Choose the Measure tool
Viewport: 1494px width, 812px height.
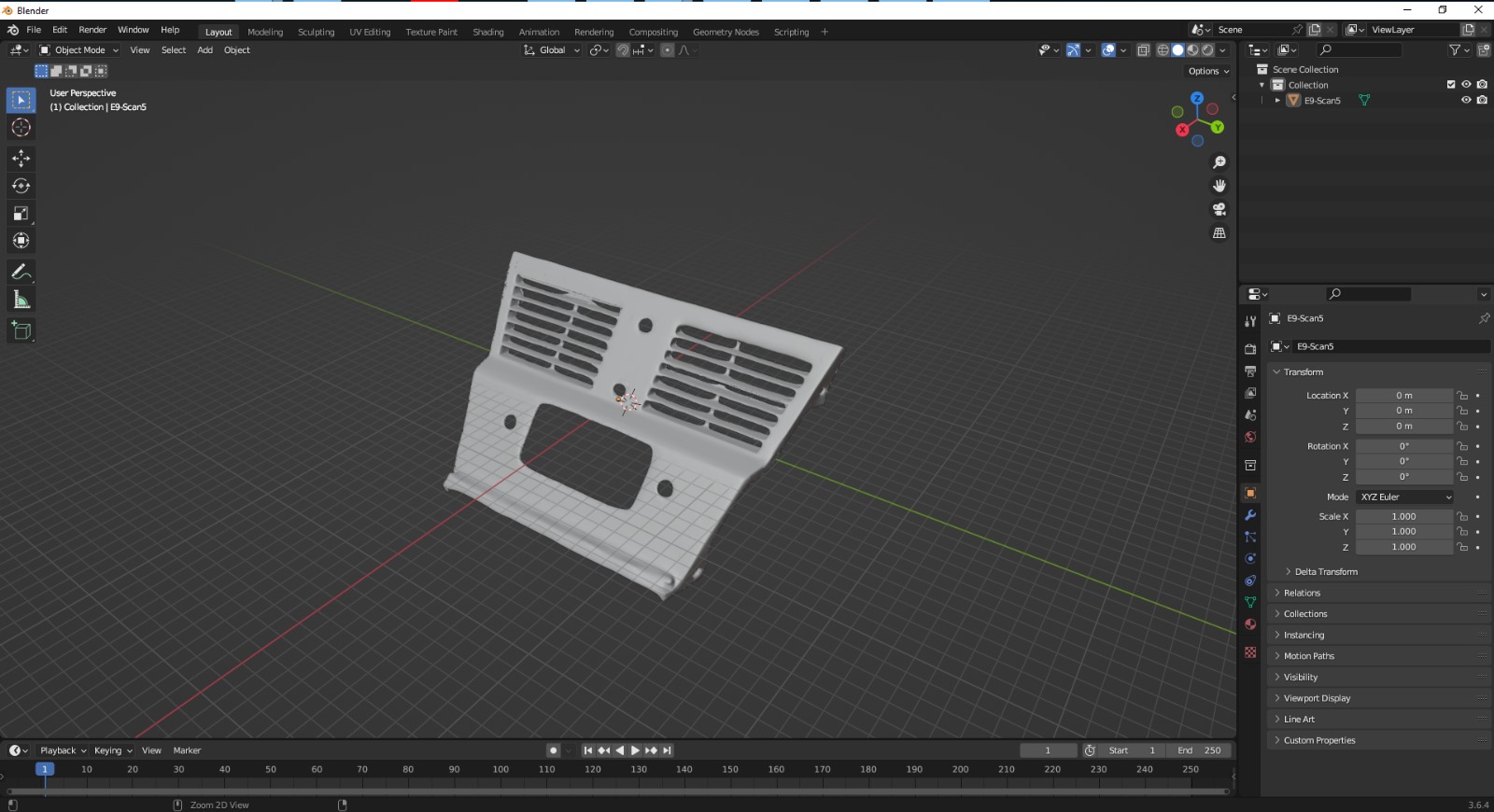[21, 300]
